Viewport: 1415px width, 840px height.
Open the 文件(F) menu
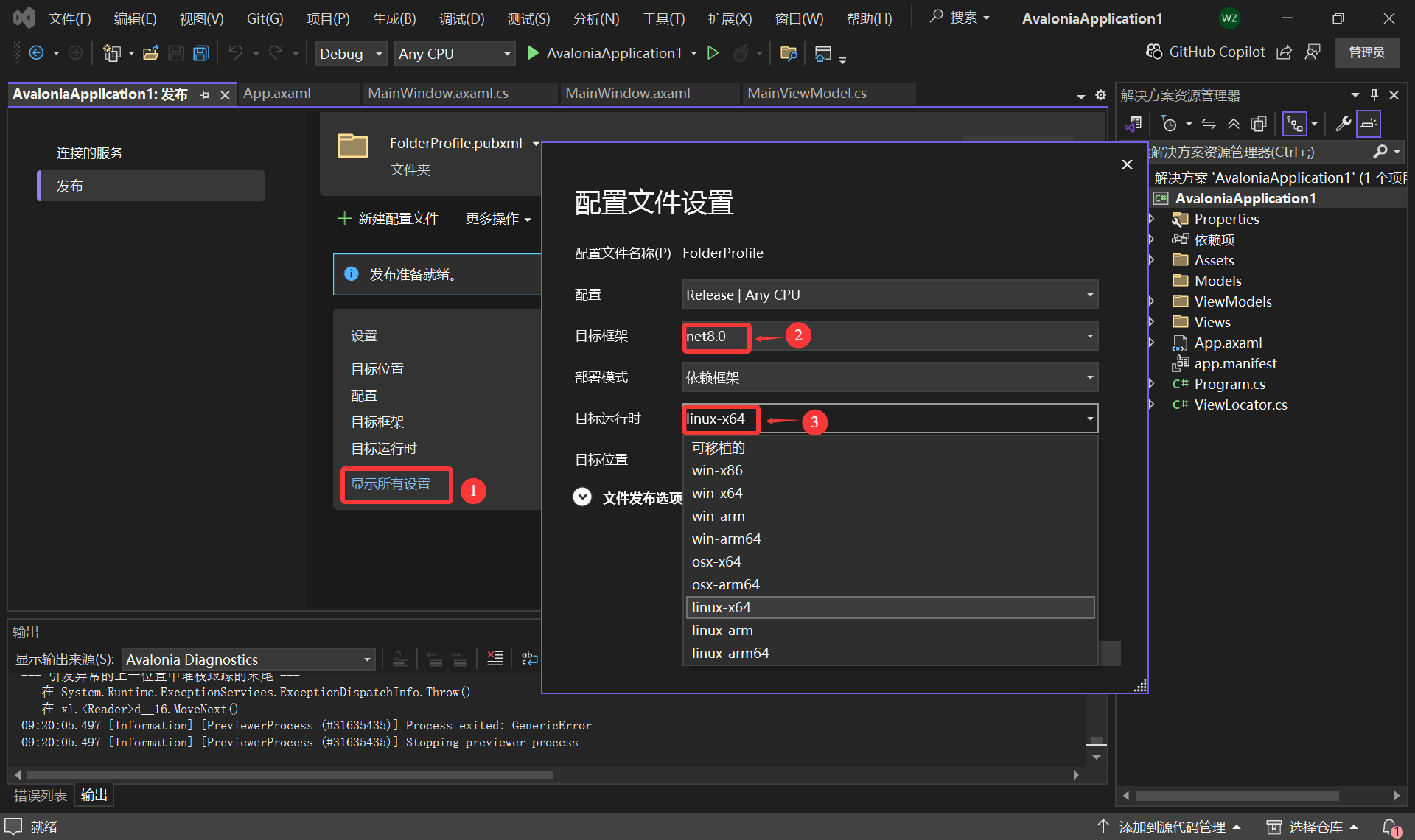70,18
